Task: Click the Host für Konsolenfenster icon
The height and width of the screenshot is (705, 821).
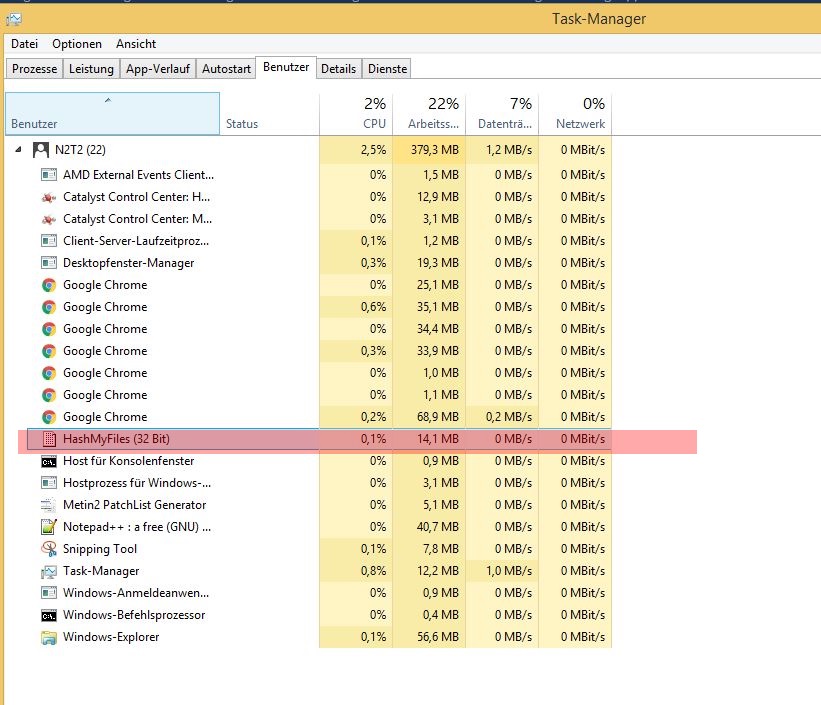Action: pos(49,461)
